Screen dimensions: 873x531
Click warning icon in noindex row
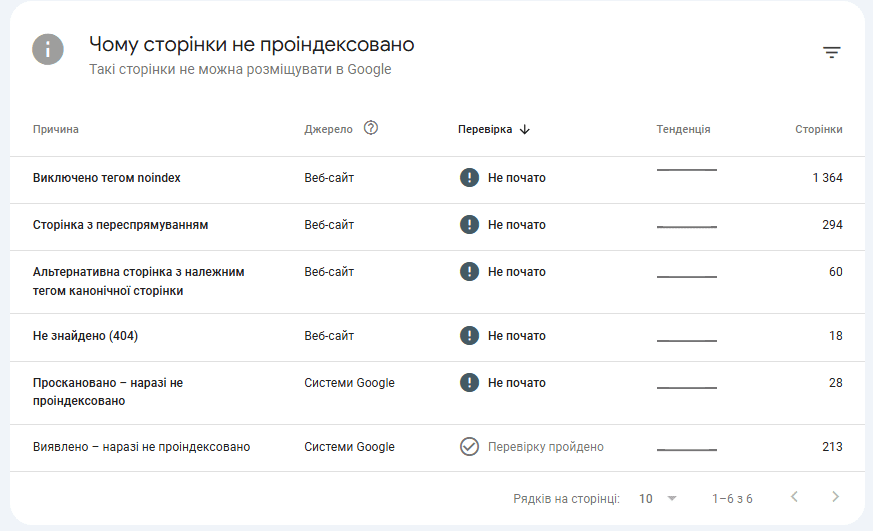[469, 178]
